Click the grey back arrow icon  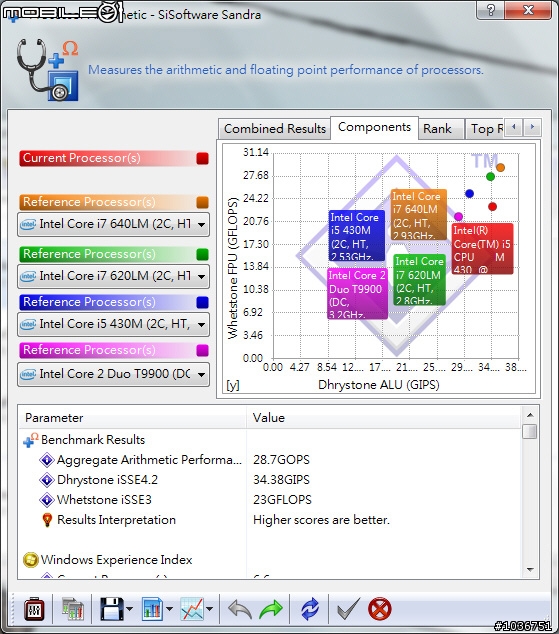(x=240, y=609)
